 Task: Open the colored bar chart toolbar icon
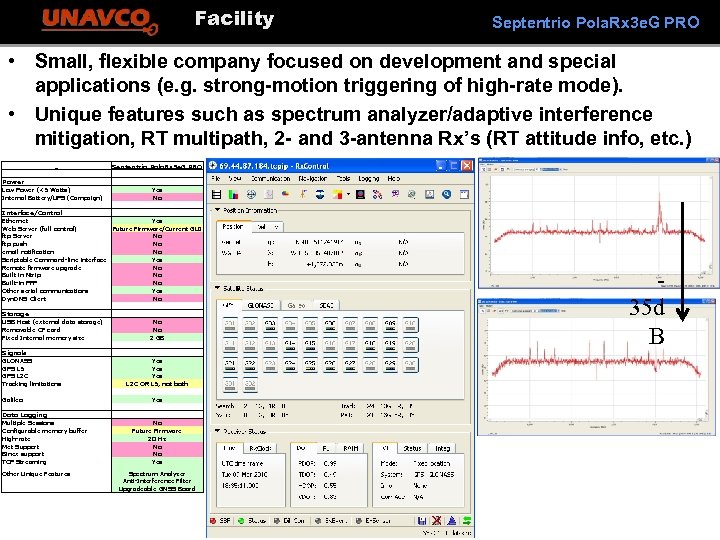pyautogui.click(x=233, y=195)
